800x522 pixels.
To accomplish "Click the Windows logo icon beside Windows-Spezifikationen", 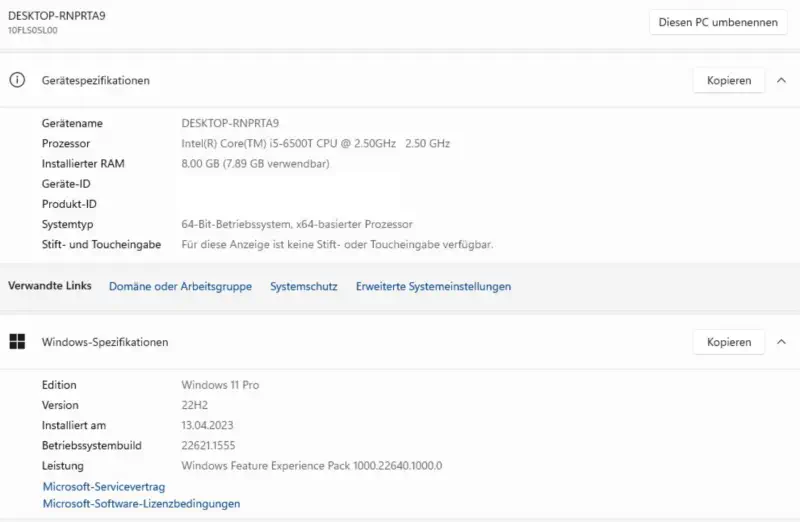I will 17,342.
